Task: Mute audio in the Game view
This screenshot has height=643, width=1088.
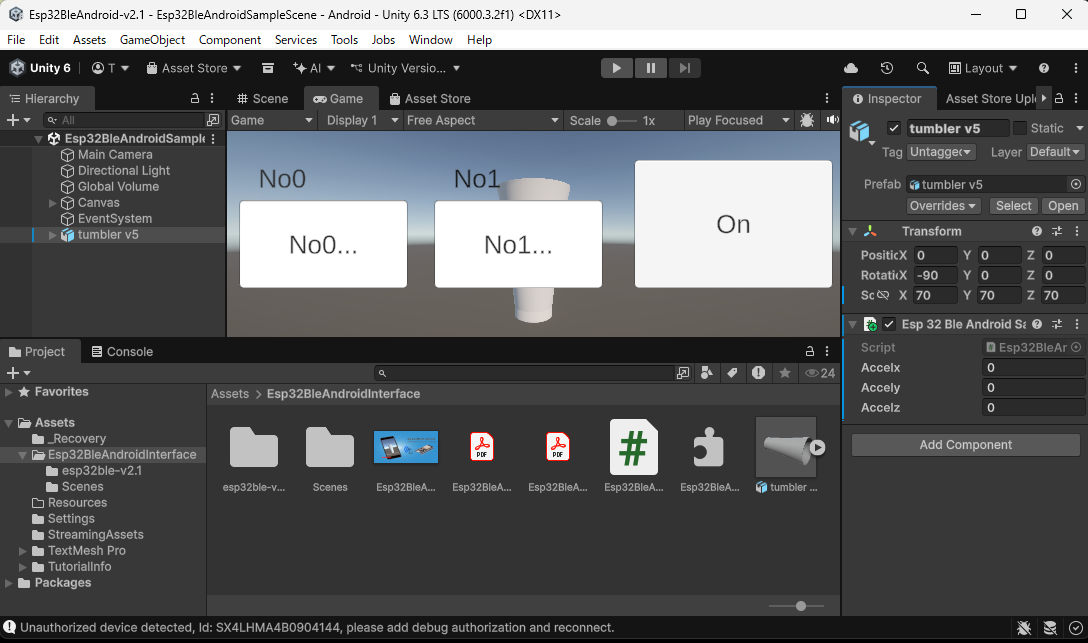Action: 831,120
